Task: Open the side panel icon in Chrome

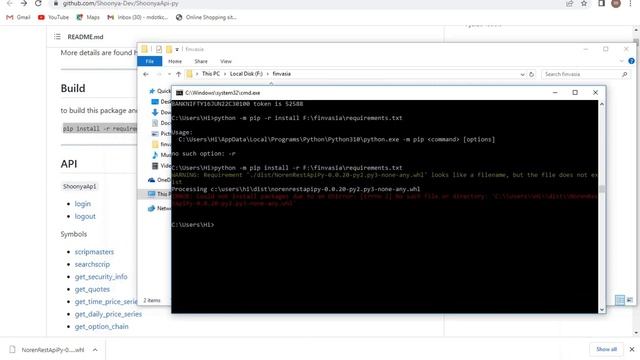Action: click(601, 3)
